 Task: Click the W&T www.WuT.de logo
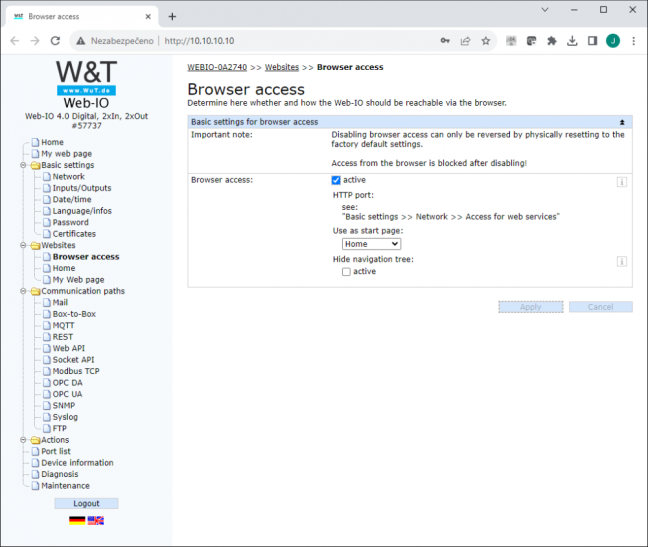tap(86, 78)
